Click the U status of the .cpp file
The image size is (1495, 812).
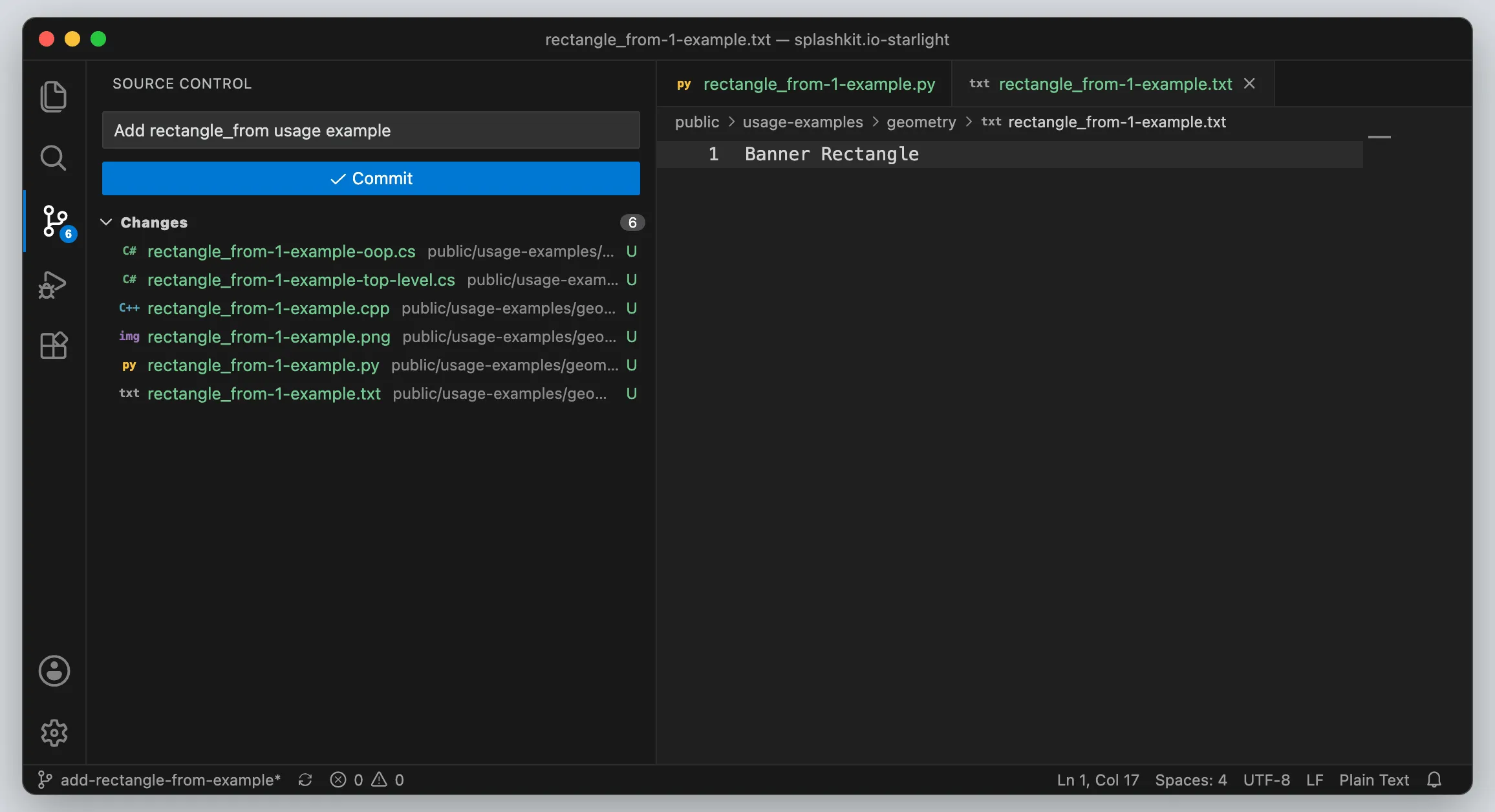click(632, 308)
